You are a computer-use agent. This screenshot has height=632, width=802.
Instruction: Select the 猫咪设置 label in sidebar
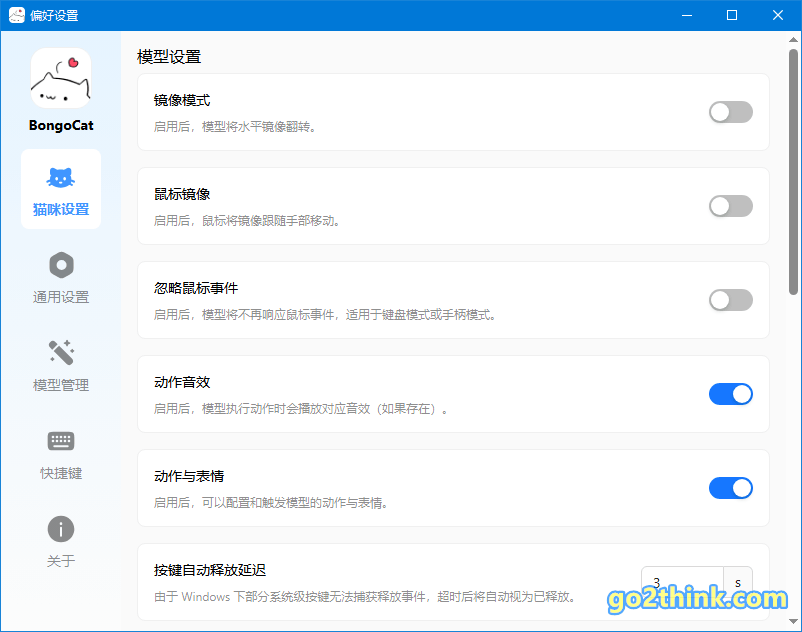click(61, 210)
